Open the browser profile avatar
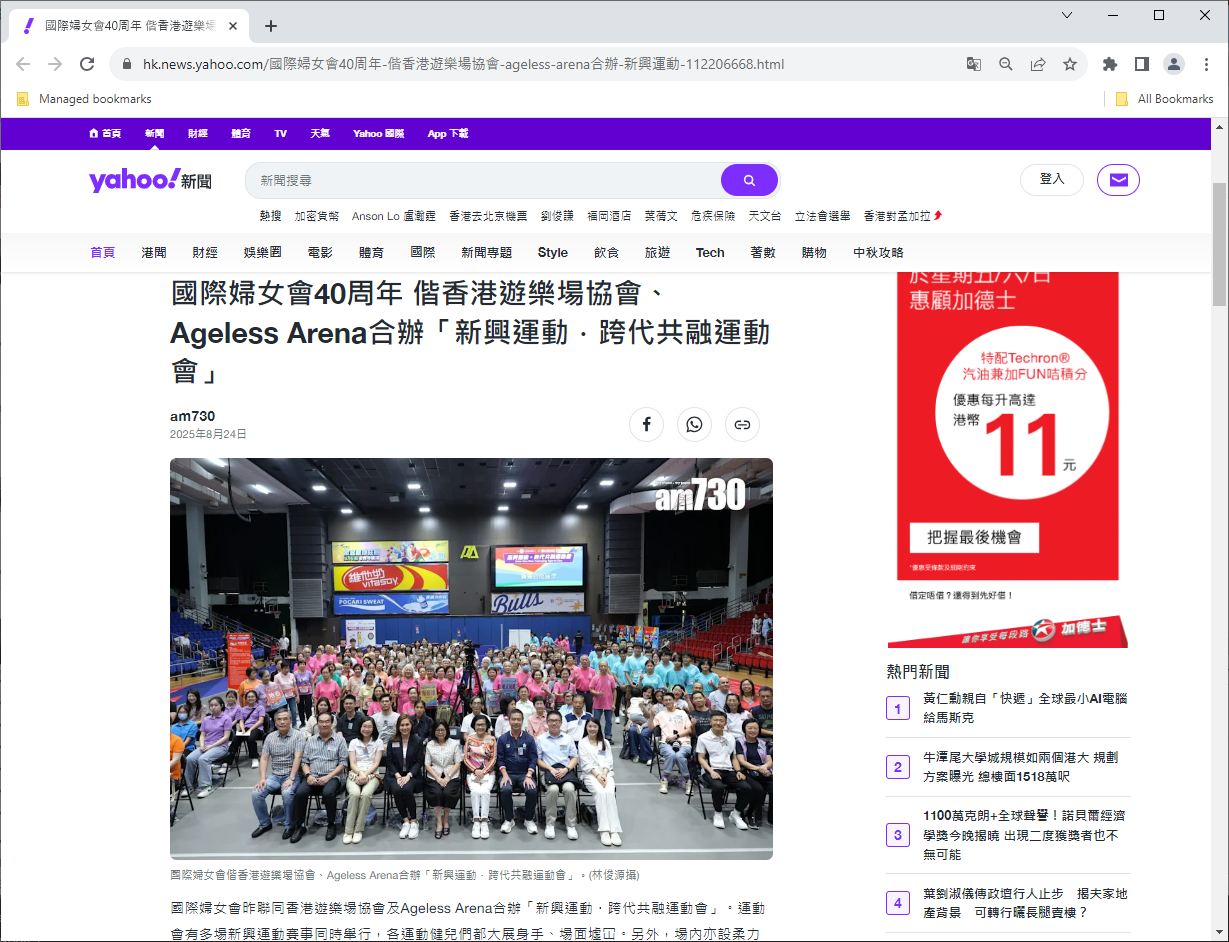 click(x=1173, y=63)
